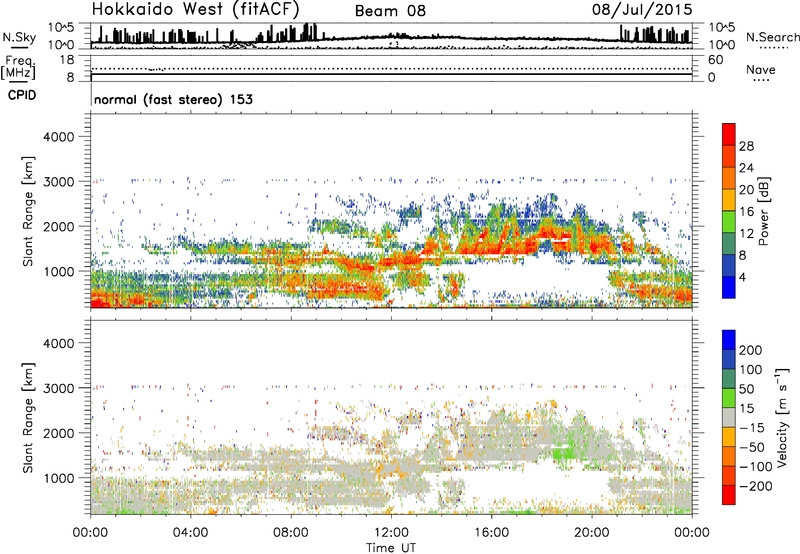Pick the blue velocity swatch above 200
Screen dimensions: 800x554
[729, 340]
